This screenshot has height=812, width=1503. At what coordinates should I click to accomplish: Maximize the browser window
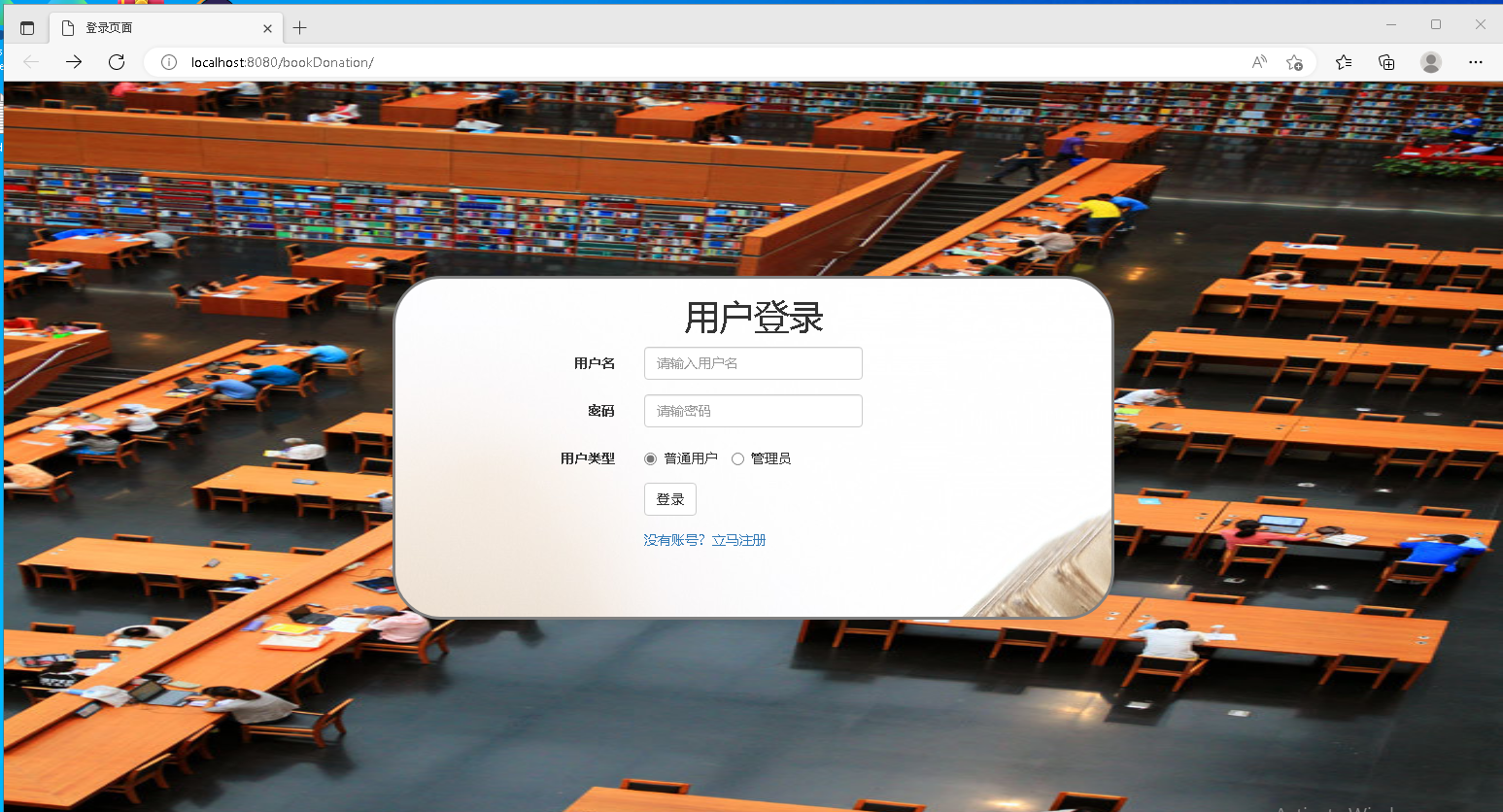coord(1436,24)
